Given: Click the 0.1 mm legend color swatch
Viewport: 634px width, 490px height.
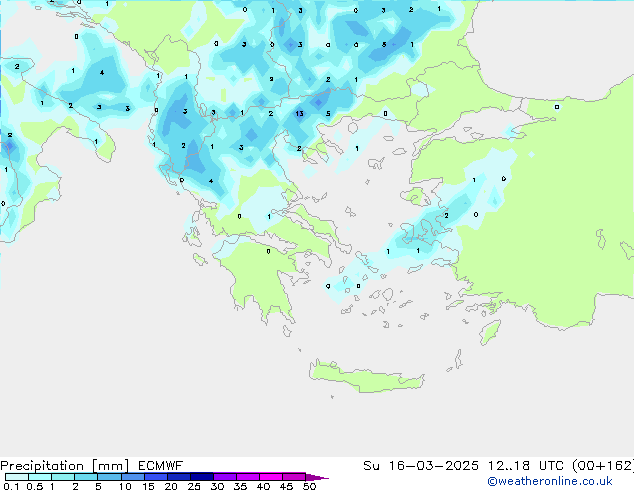Looking at the screenshot, I should (x=17, y=477).
